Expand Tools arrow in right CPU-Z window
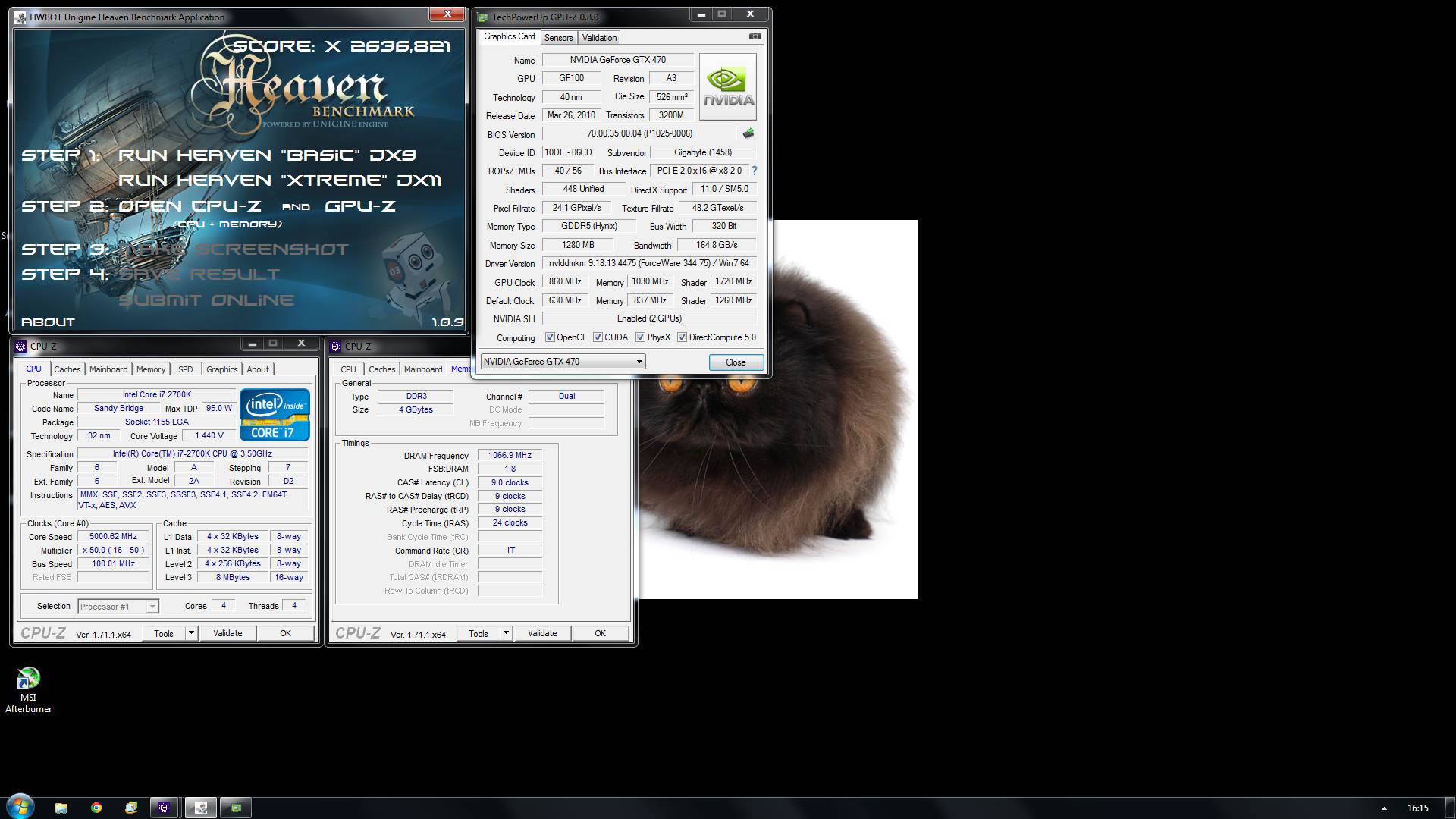Image resolution: width=1456 pixels, height=819 pixels. tap(506, 633)
